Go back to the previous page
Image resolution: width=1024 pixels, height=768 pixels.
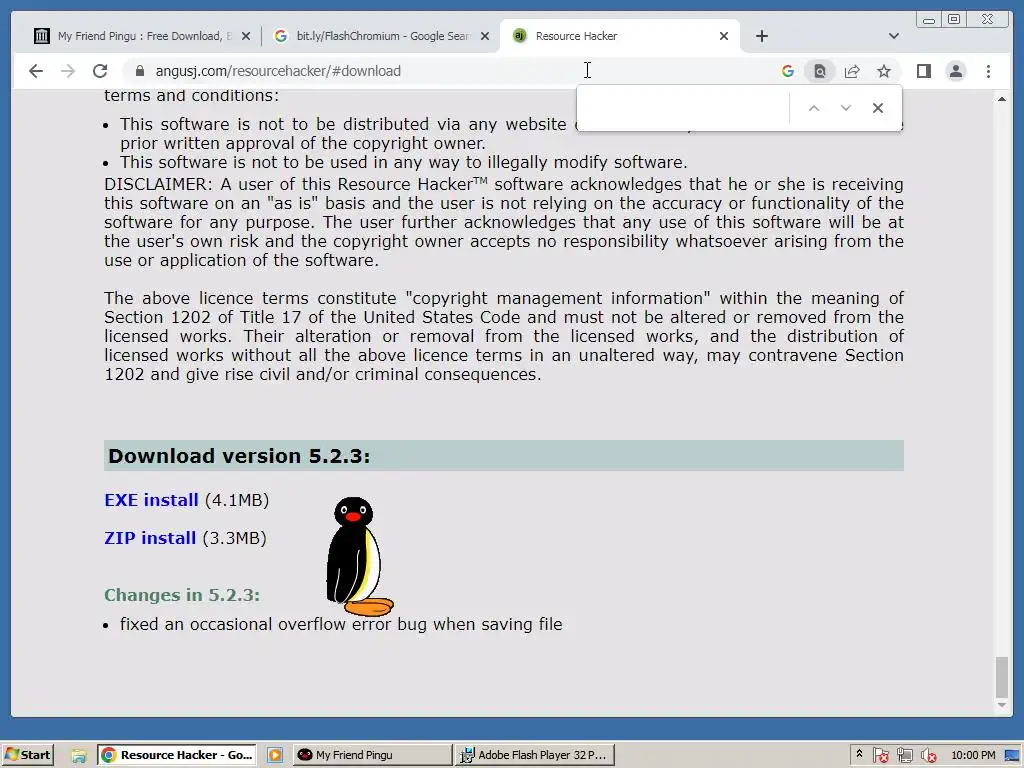pos(36,71)
